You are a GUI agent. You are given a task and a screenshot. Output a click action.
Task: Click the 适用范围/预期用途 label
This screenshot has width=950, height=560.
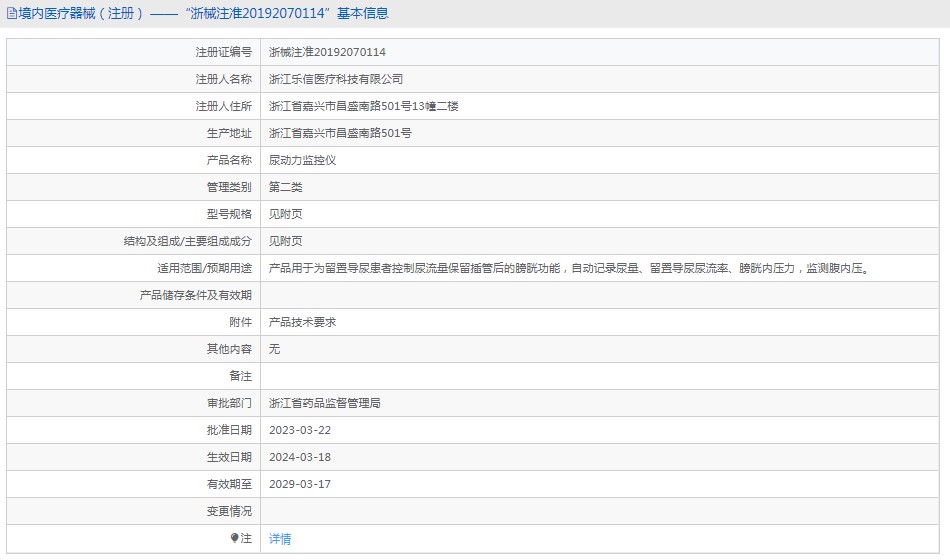[205, 268]
